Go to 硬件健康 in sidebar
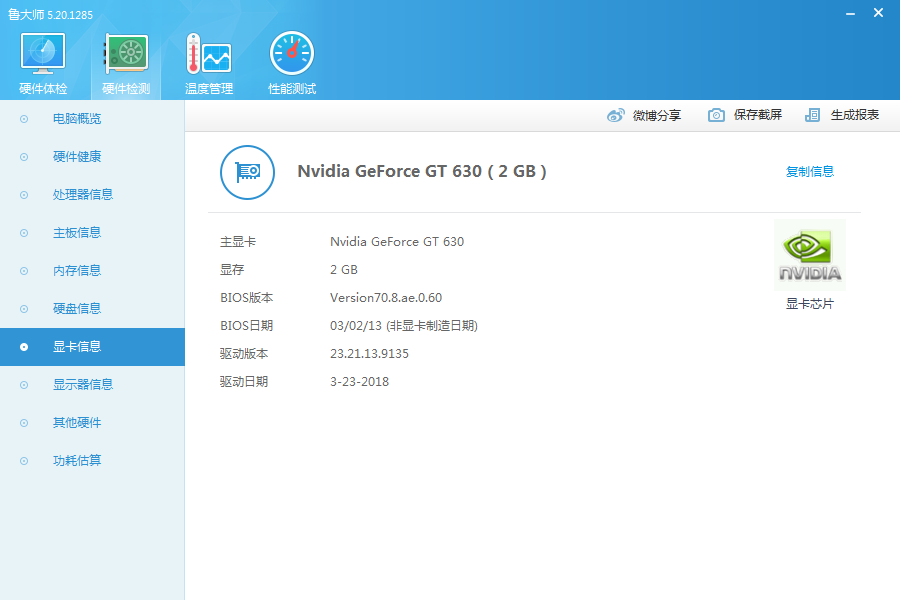Image resolution: width=900 pixels, height=600 pixels. [77, 157]
